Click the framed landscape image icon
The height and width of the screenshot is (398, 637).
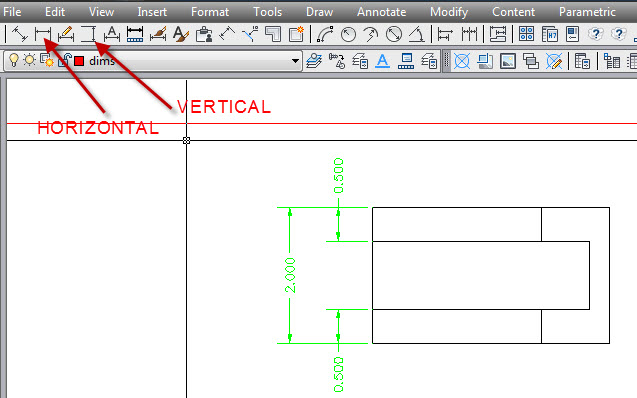[508, 61]
